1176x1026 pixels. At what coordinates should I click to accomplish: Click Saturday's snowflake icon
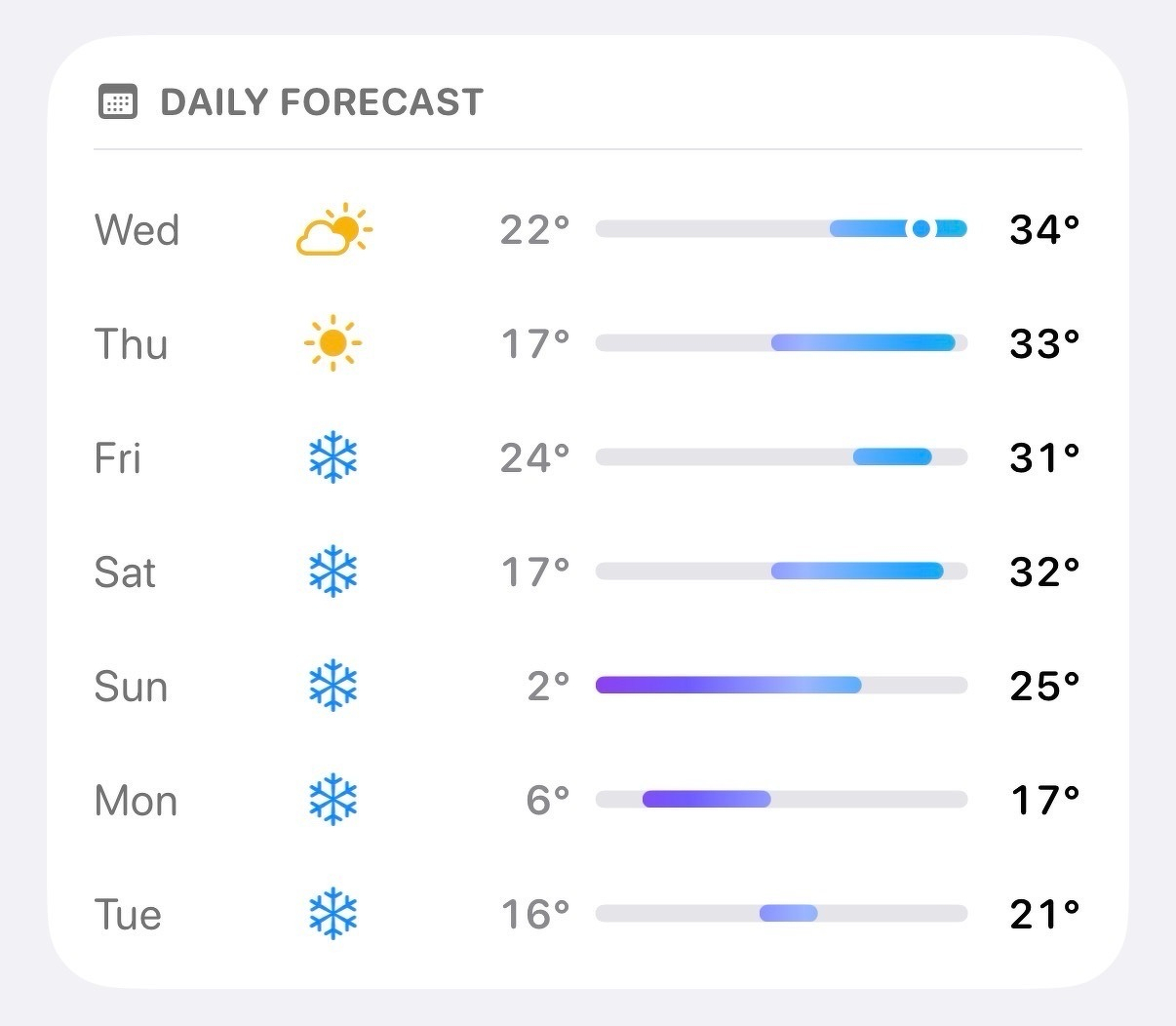point(333,572)
